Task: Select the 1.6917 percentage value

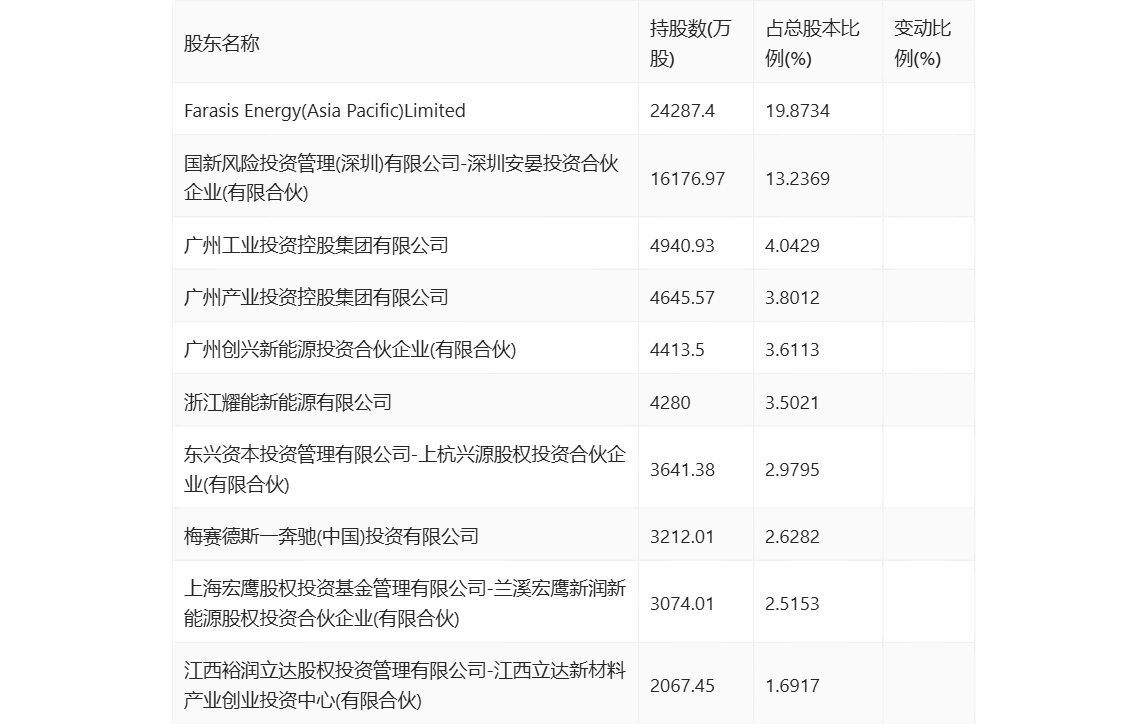Action: coord(792,686)
